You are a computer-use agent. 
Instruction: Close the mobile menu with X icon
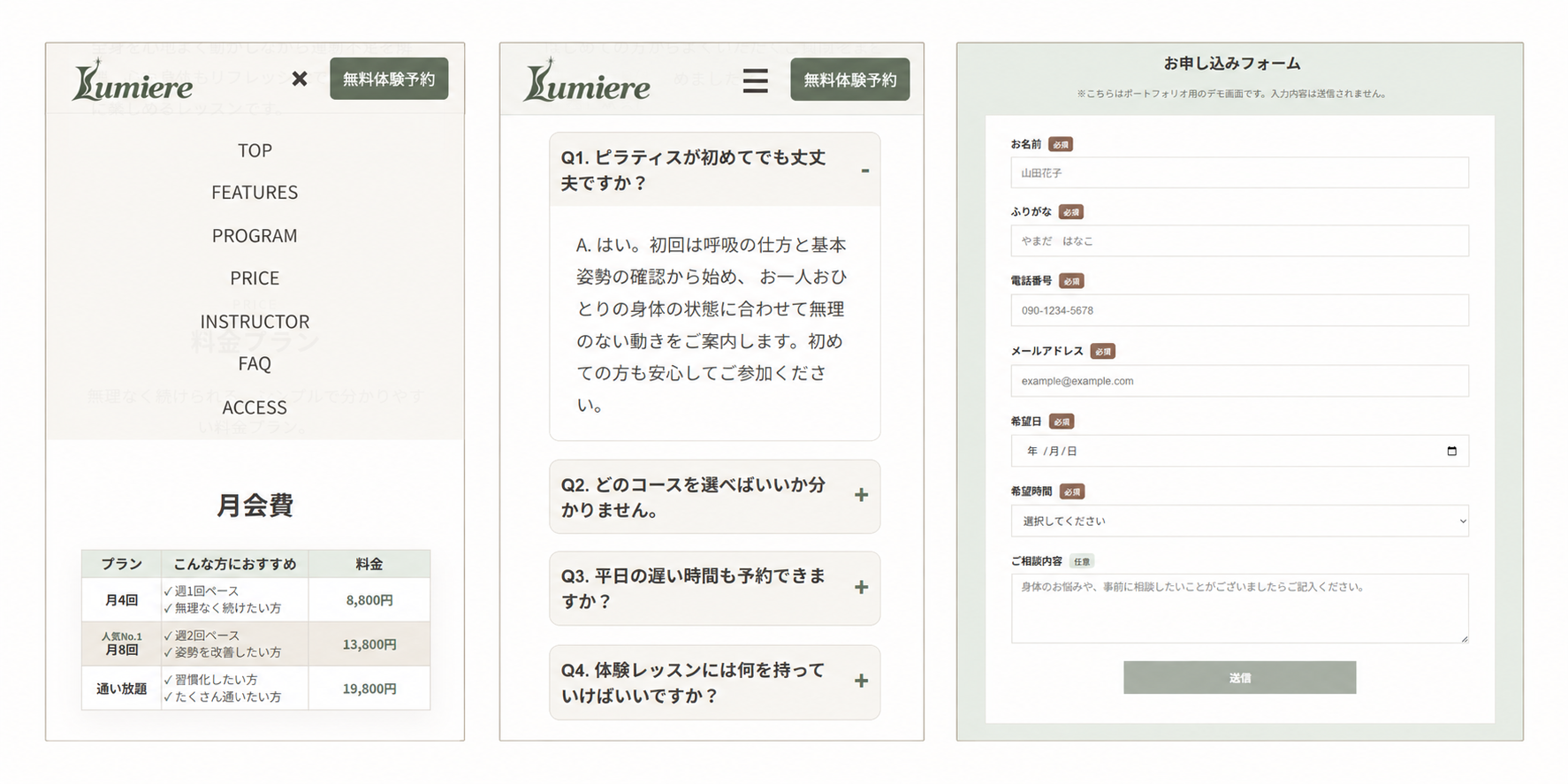click(x=300, y=79)
